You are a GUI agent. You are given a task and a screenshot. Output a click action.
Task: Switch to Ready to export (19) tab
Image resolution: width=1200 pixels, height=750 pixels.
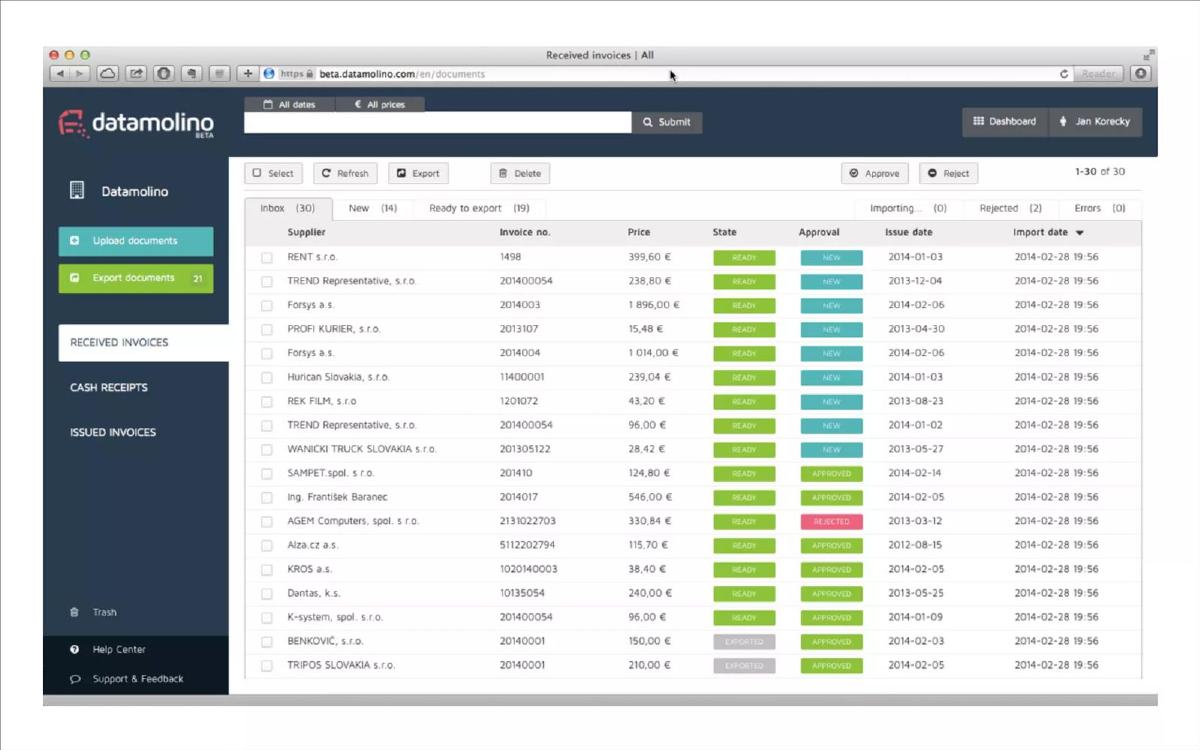[x=480, y=208]
